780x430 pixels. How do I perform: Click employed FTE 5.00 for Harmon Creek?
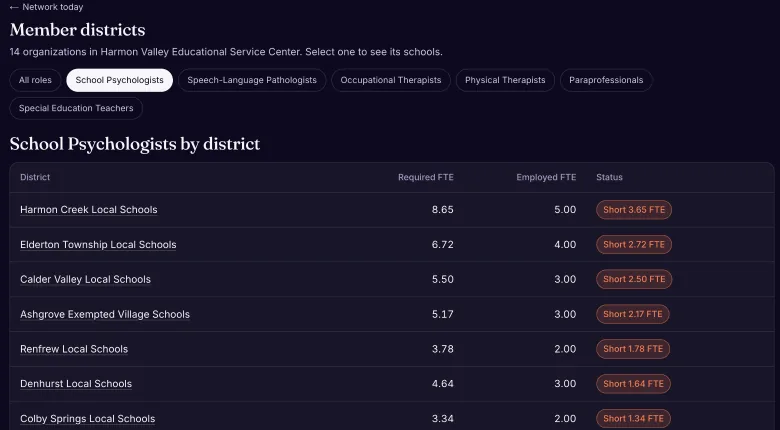point(565,210)
